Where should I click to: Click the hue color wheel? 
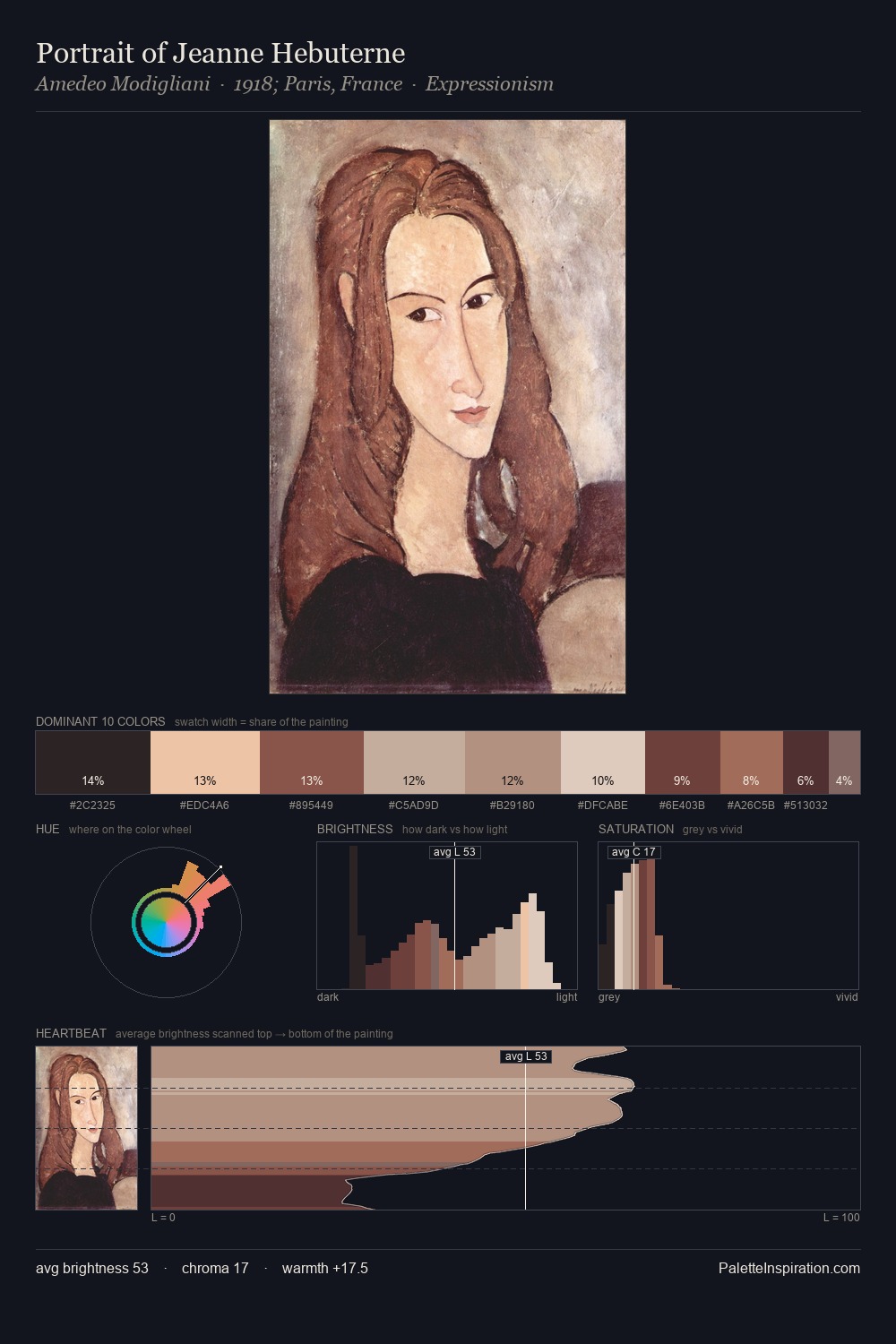point(166,922)
